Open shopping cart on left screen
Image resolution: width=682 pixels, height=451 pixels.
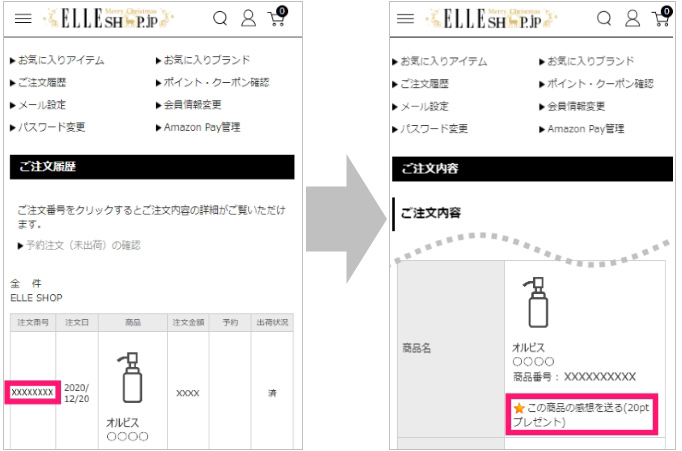pos(276,18)
